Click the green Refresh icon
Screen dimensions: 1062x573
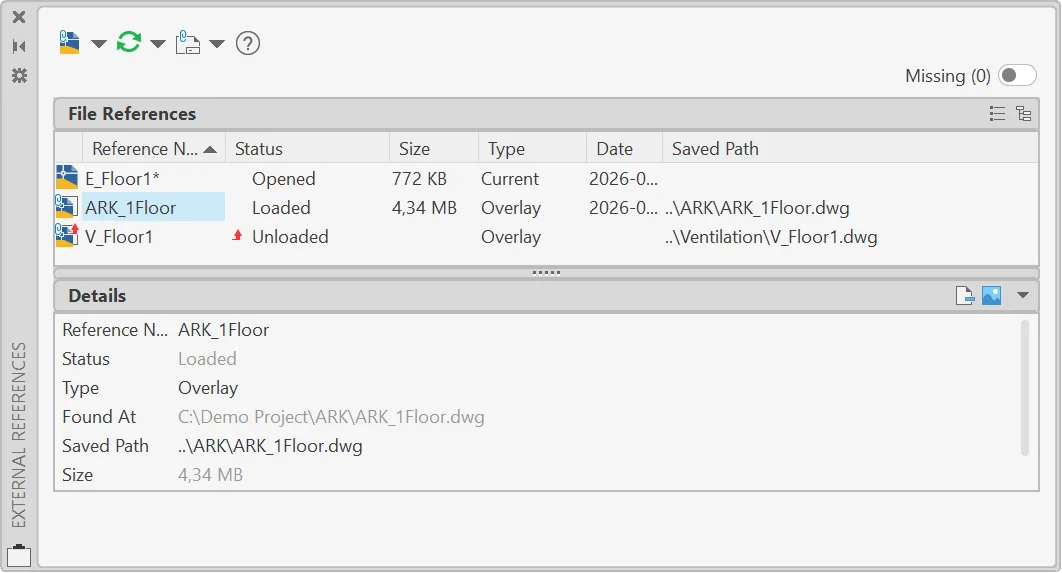tap(129, 43)
